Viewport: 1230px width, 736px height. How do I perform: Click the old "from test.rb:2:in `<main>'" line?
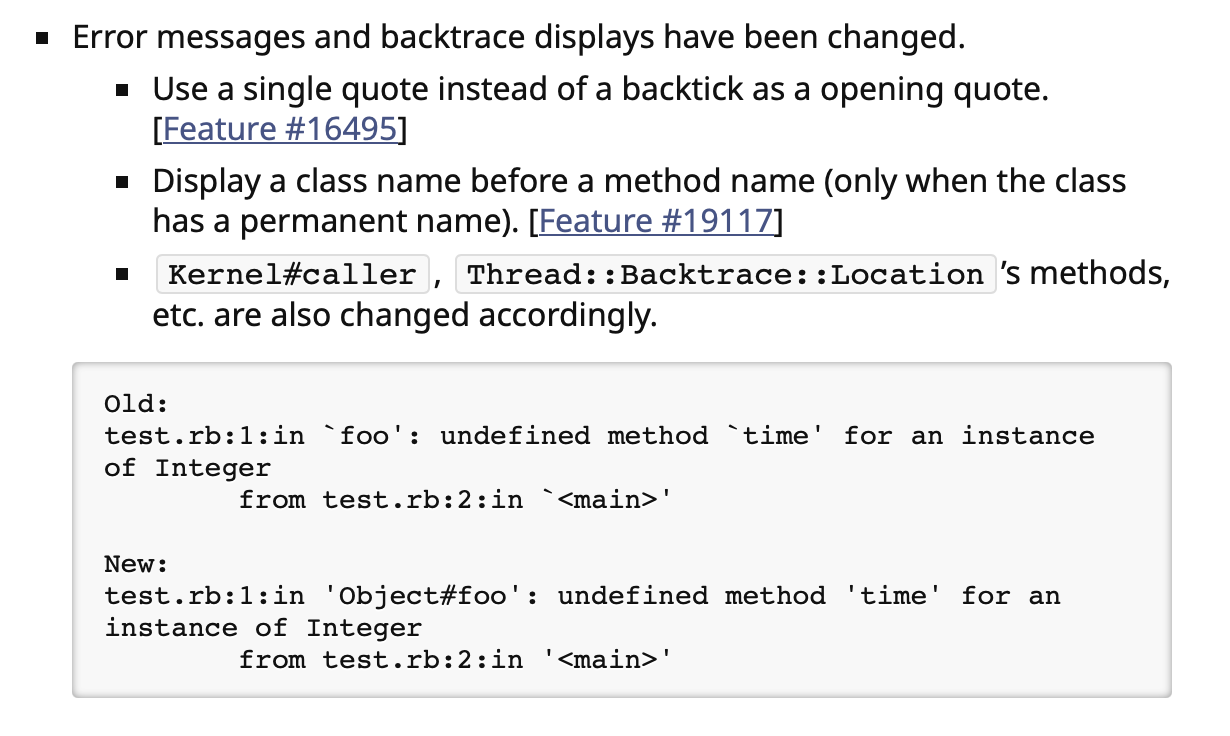tap(452, 500)
